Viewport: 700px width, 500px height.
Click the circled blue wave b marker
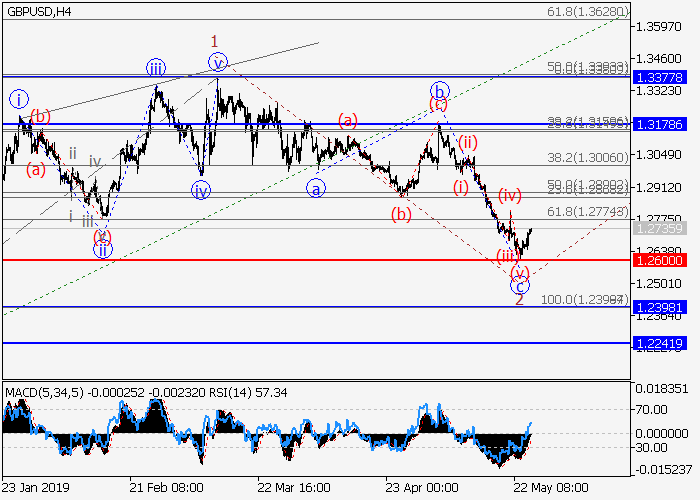click(x=438, y=89)
